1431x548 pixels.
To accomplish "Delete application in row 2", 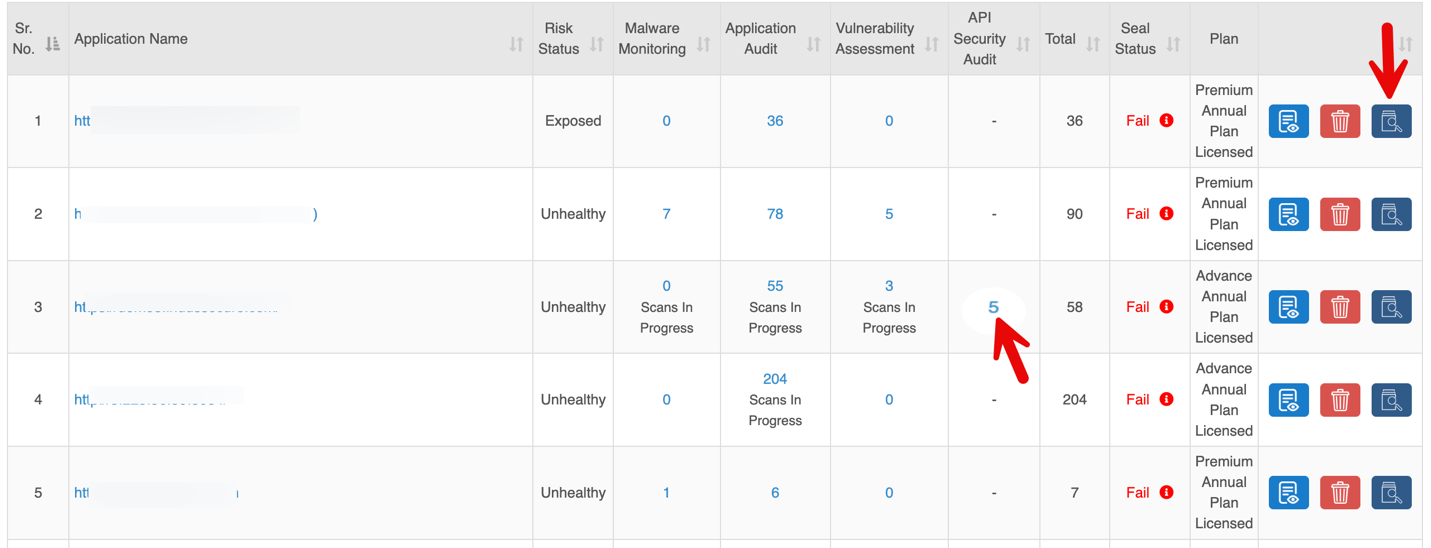I will click(x=1340, y=214).
